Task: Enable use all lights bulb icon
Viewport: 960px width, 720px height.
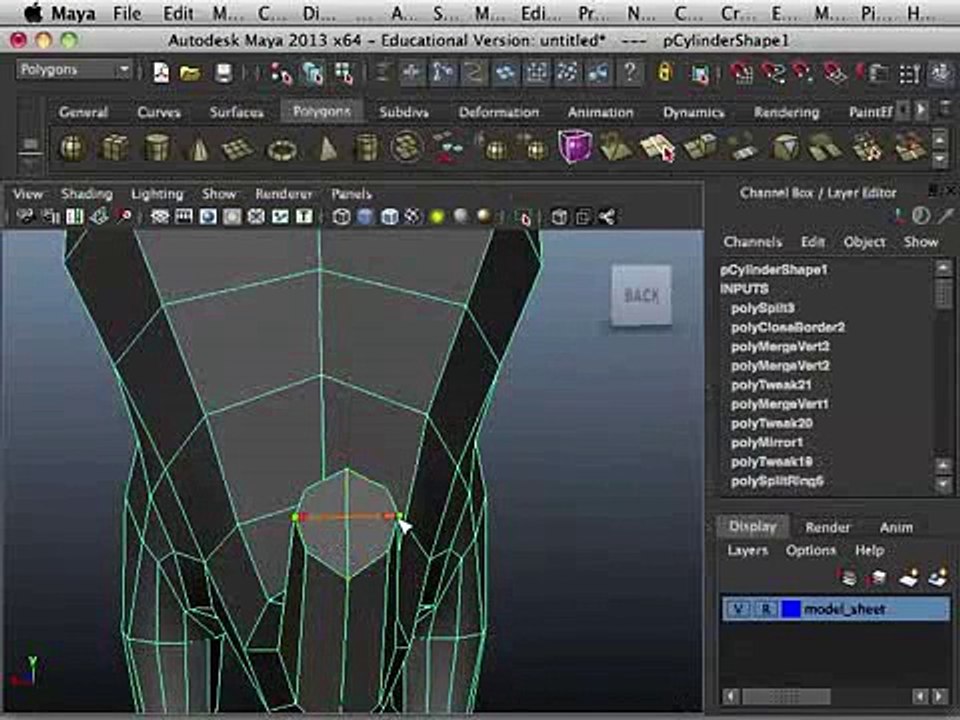Action: [x=437, y=216]
